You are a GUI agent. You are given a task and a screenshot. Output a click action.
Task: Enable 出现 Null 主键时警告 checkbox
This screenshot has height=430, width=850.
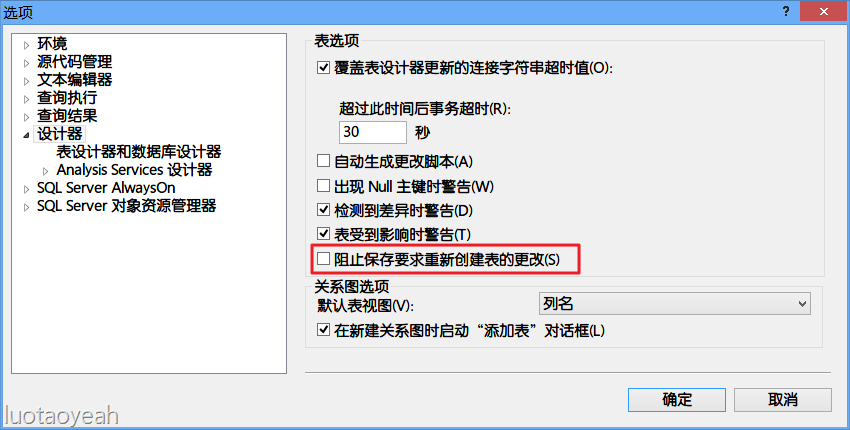tap(323, 185)
